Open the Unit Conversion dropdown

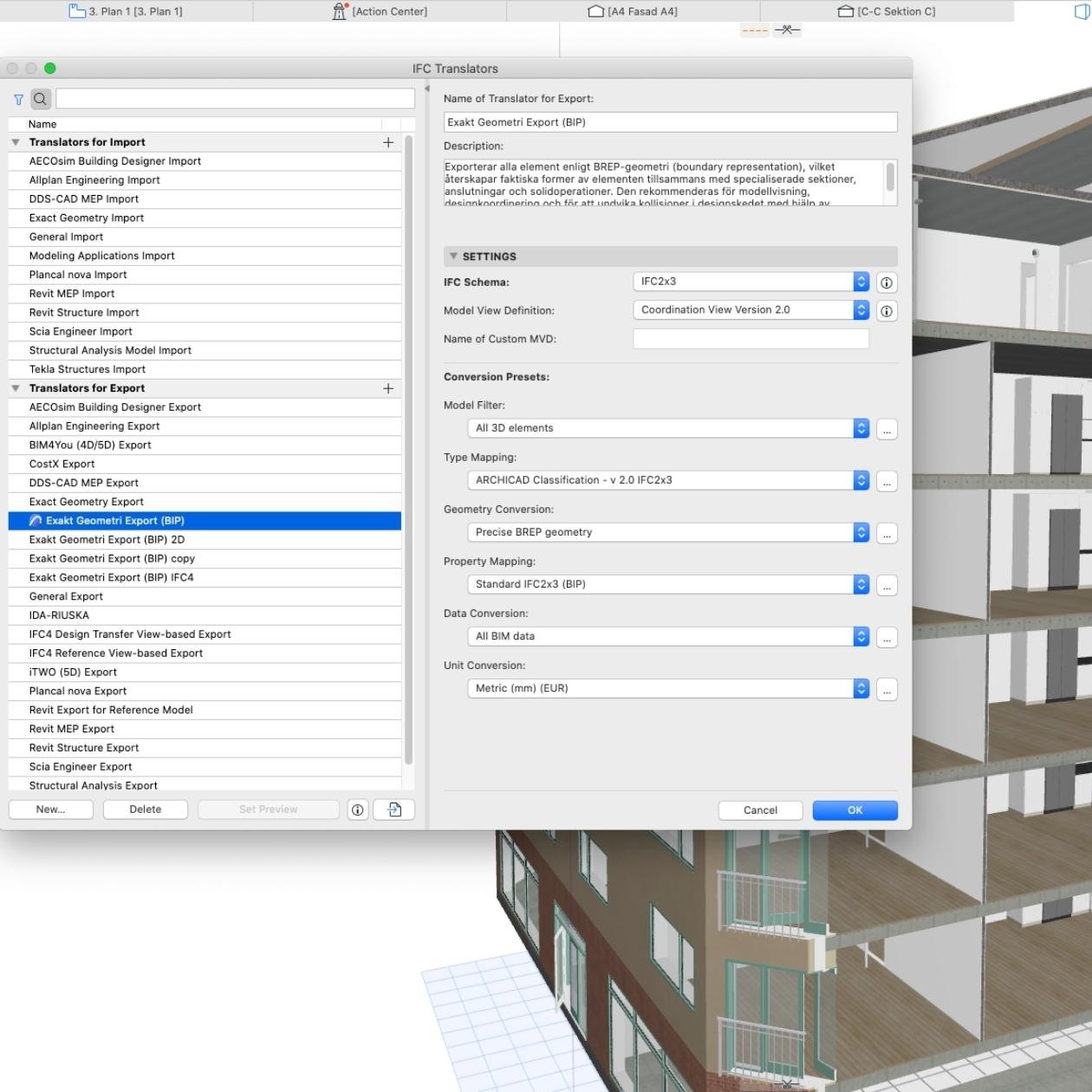point(667,688)
